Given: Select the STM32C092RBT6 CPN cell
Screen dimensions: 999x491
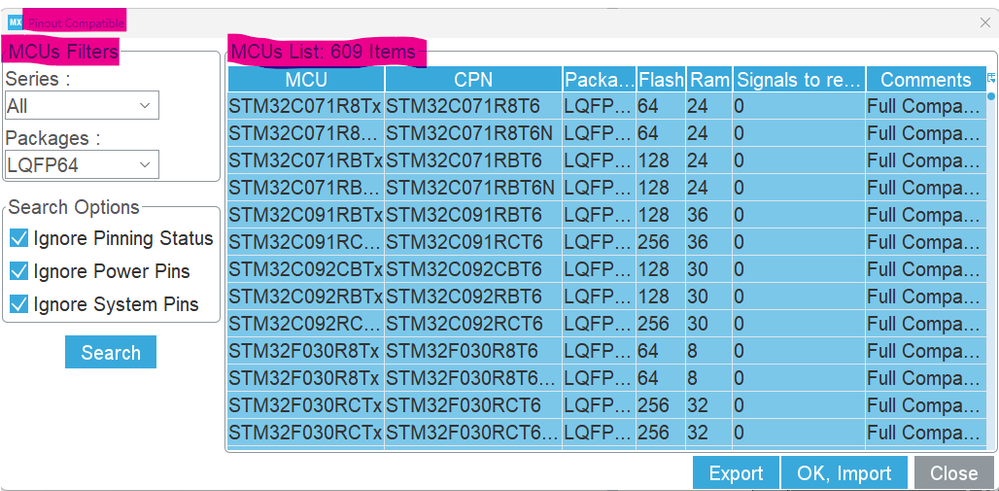Looking at the screenshot, I should (x=473, y=296).
